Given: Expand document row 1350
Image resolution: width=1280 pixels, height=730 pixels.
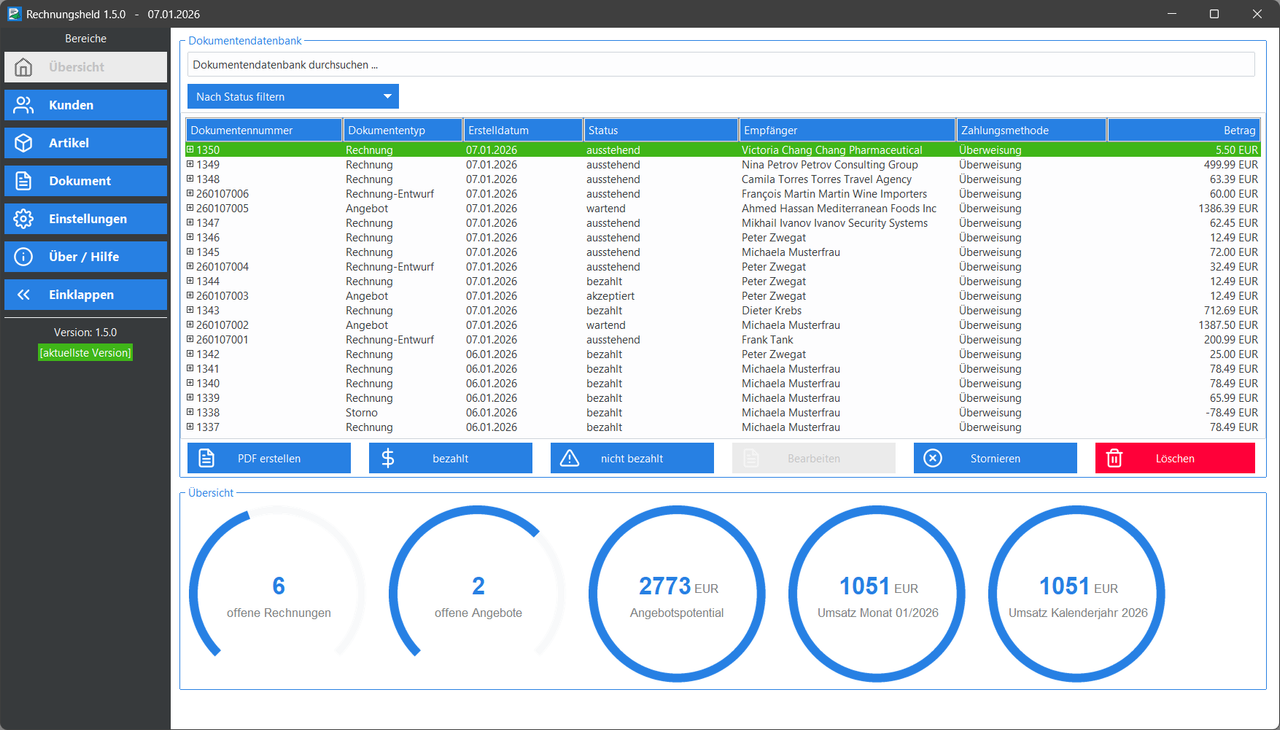Looking at the screenshot, I should [190, 150].
